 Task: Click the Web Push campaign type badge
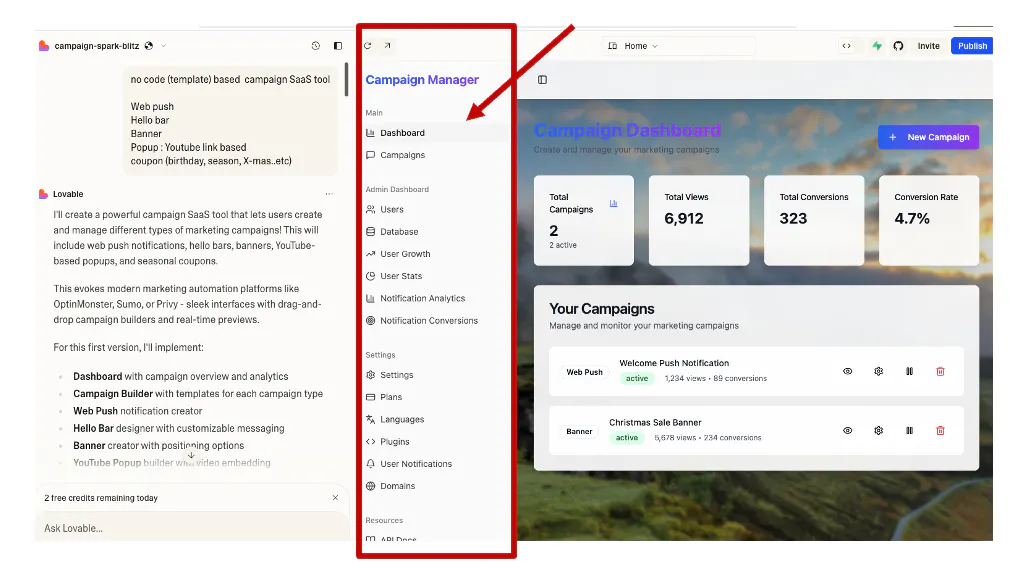tap(584, 372)
